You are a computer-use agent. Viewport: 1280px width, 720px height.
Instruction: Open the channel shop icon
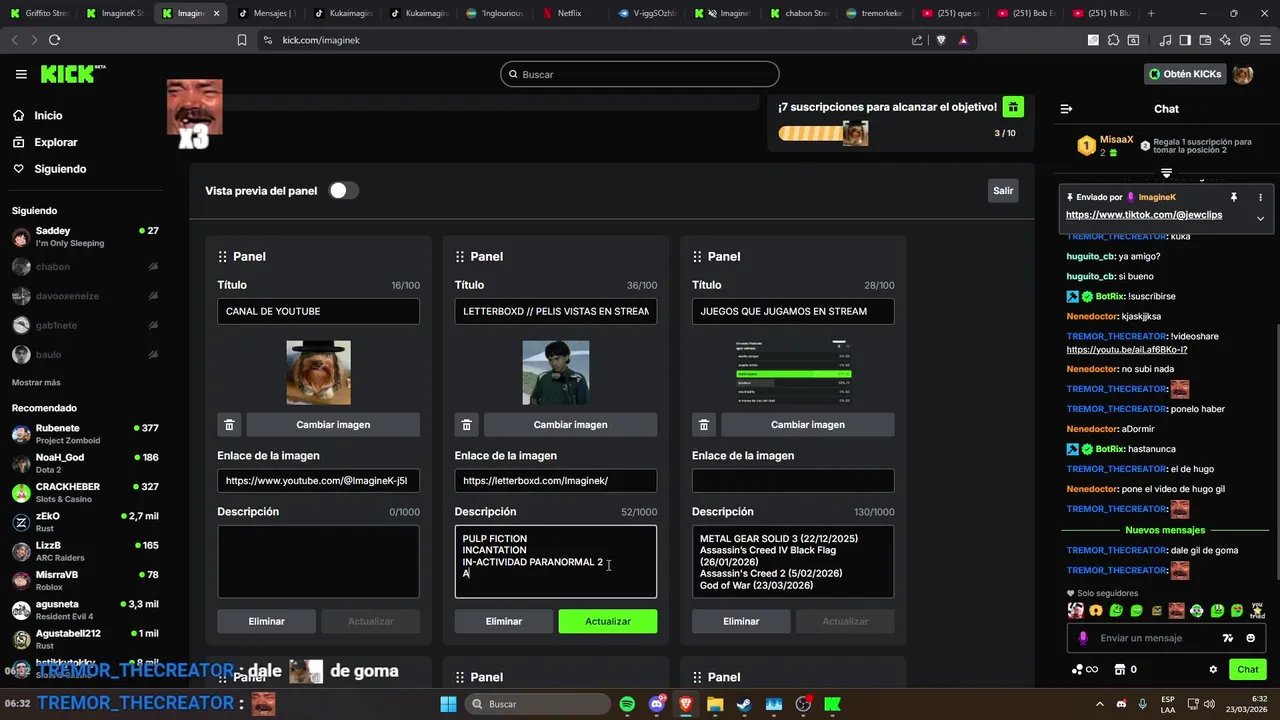(1119, 670)
